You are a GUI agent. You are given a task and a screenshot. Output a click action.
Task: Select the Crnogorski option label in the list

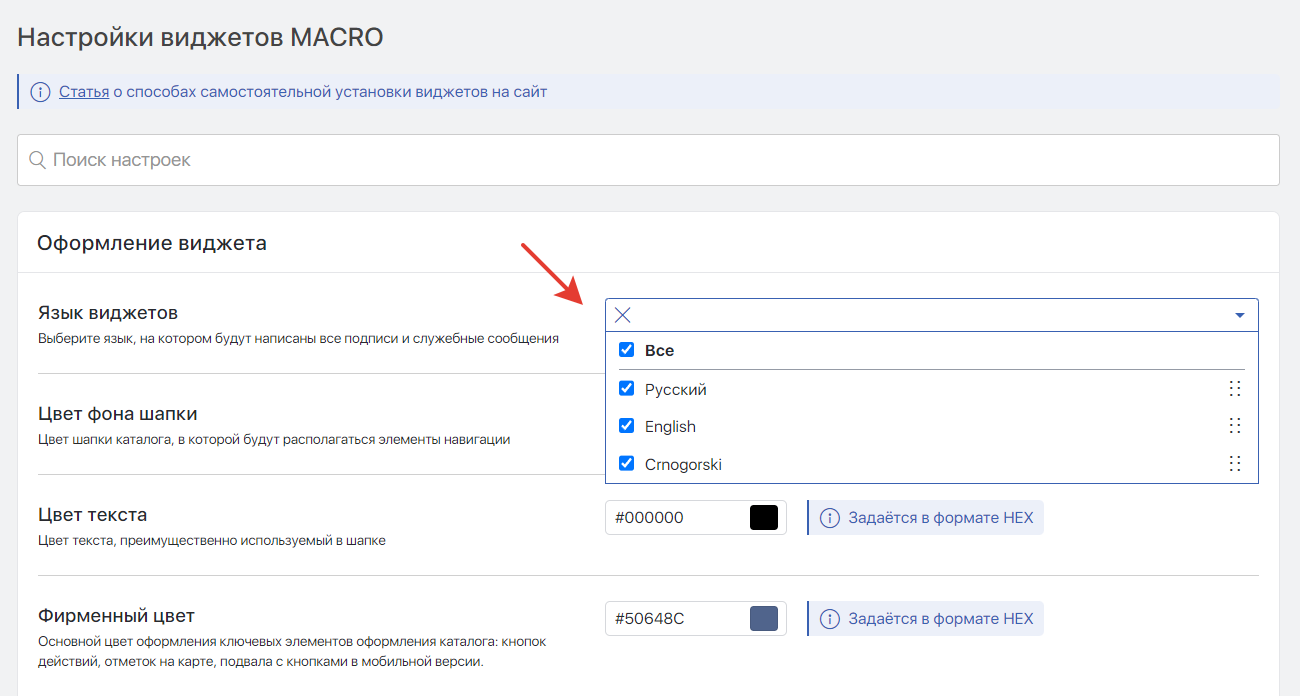click(683, 464)
